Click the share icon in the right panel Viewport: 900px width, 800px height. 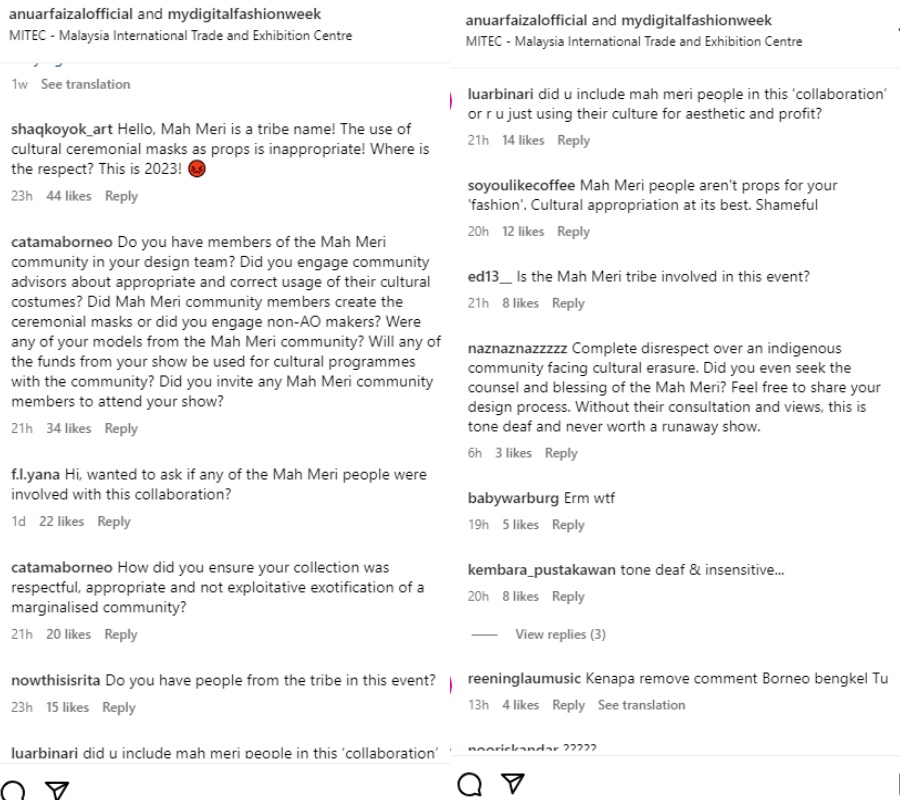tap(512, 784)
